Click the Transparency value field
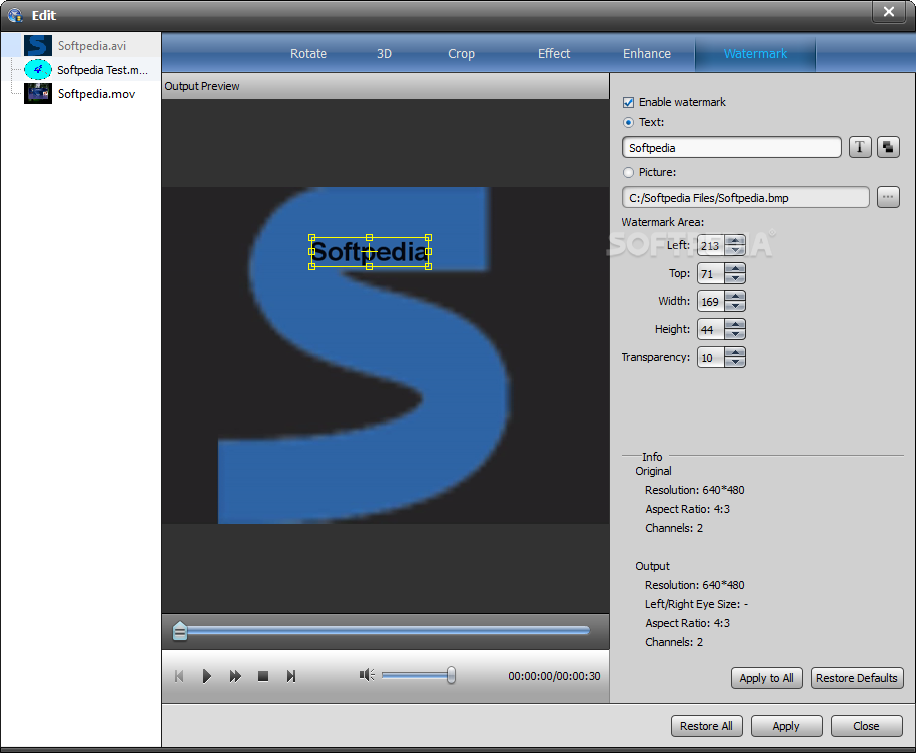Screen dimensions: 916x753 (x=710, y=358)
